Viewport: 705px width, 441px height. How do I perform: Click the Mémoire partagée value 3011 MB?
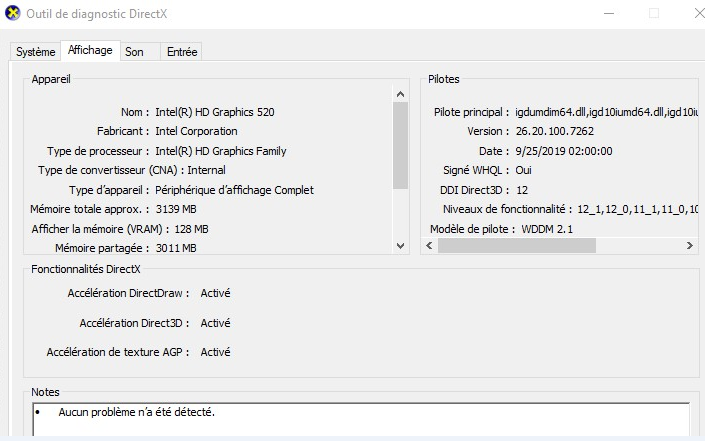point(176,248)
